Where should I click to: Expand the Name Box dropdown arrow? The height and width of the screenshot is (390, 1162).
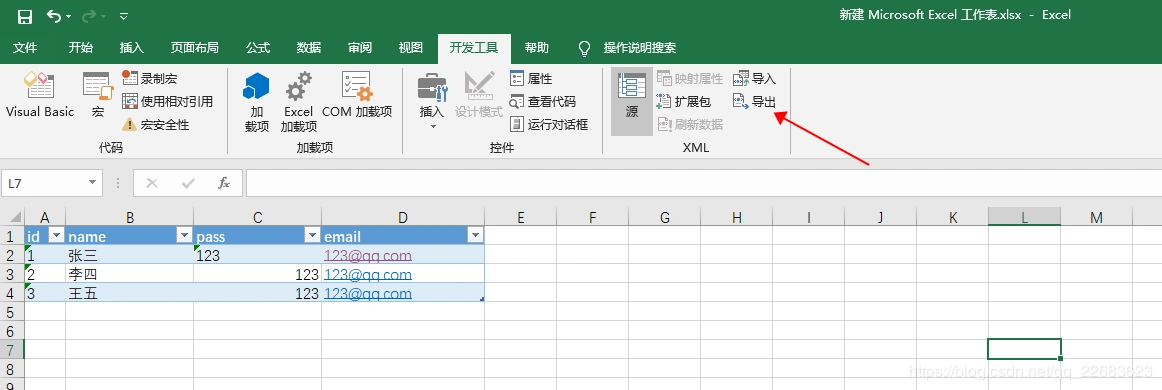(x=93, y=182)
